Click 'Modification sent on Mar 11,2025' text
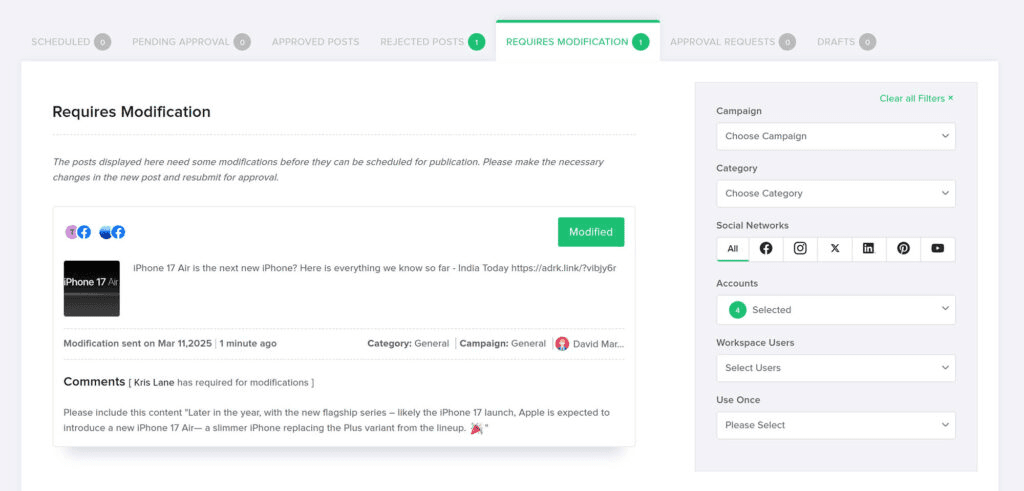Image resolution: width=1024 pixels, height=491 pixels. coord(137,343)
